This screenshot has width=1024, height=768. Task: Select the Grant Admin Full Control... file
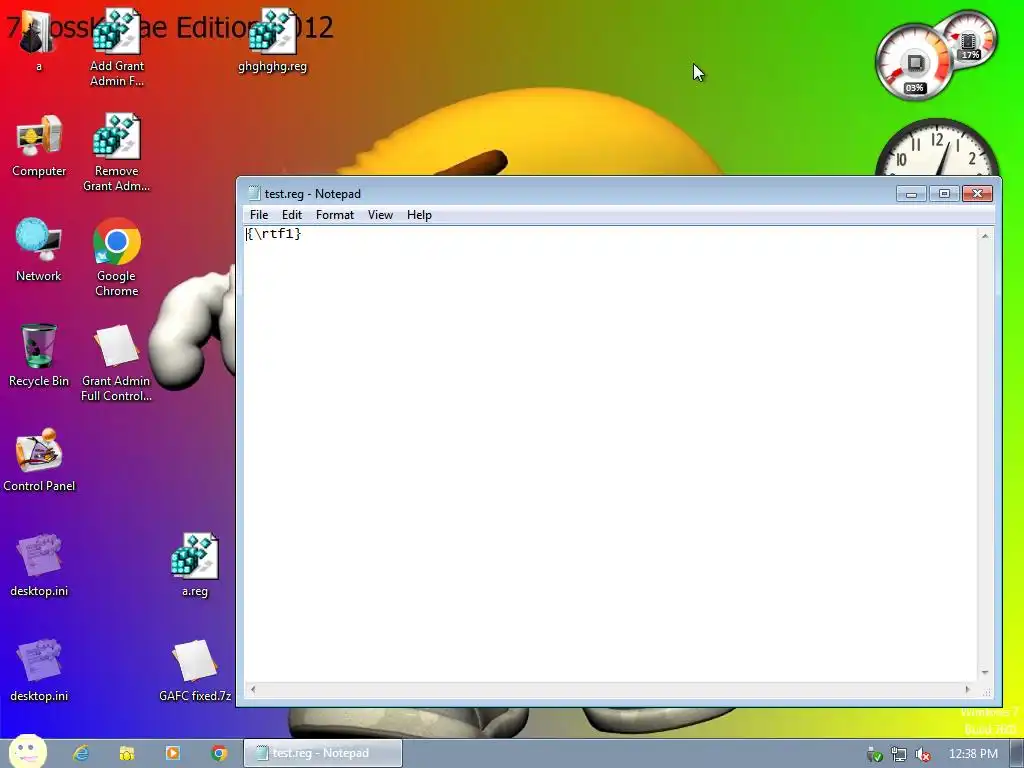(x=116, y=362)
